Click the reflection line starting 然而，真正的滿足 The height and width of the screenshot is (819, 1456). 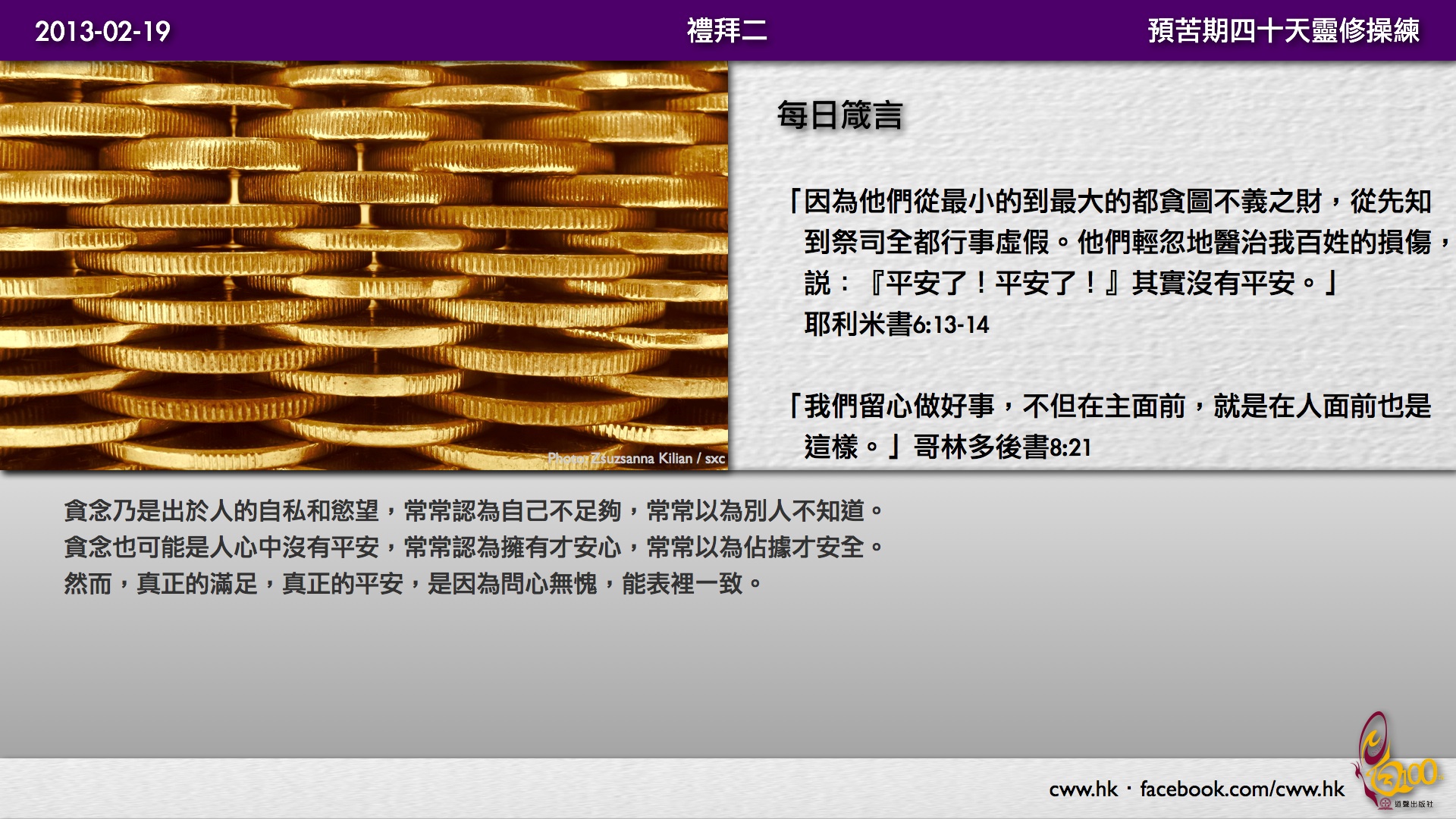tap(413, 584)
